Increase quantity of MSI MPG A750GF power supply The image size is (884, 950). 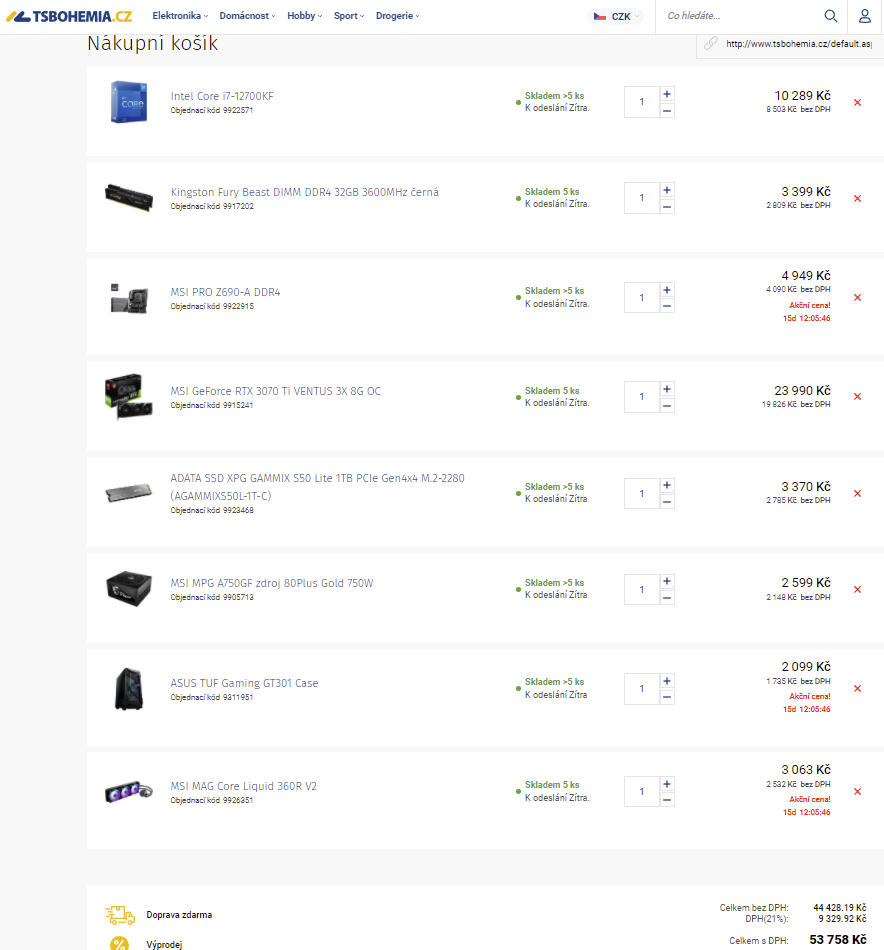666,581
